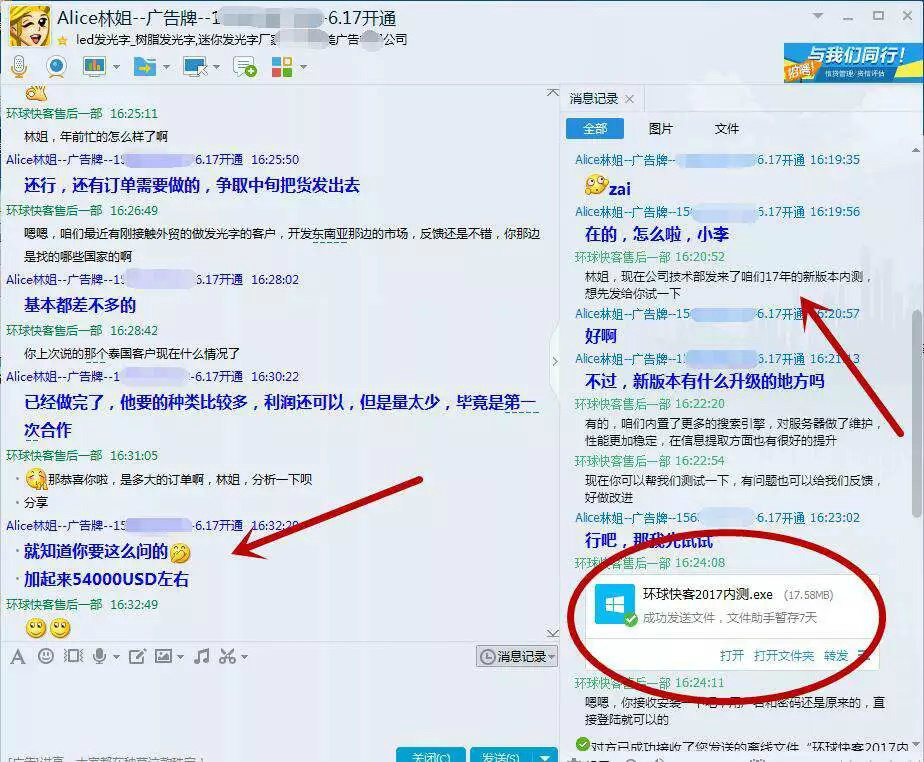This screenshot has height=762, width=924.
Task: Open the 消息记录 dropdown above the input box
Action: 517,656
